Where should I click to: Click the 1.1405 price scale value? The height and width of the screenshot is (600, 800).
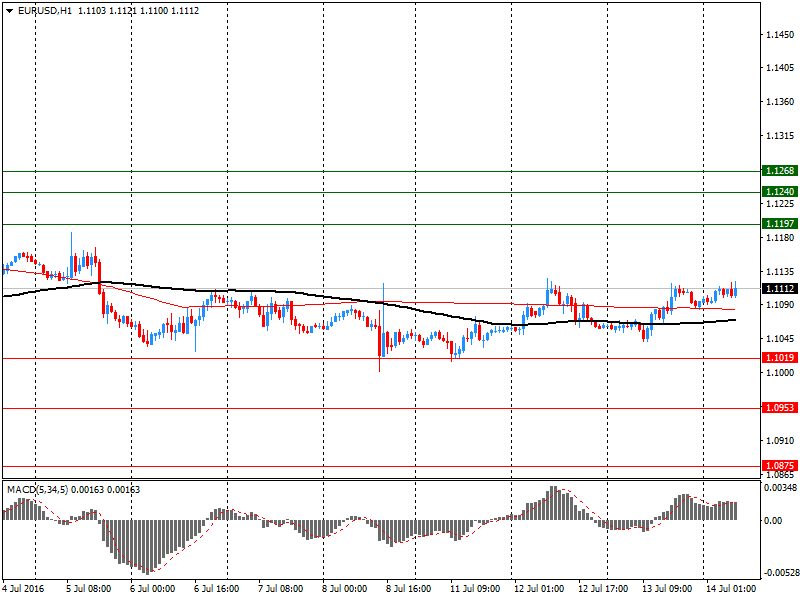pos(780,68)
